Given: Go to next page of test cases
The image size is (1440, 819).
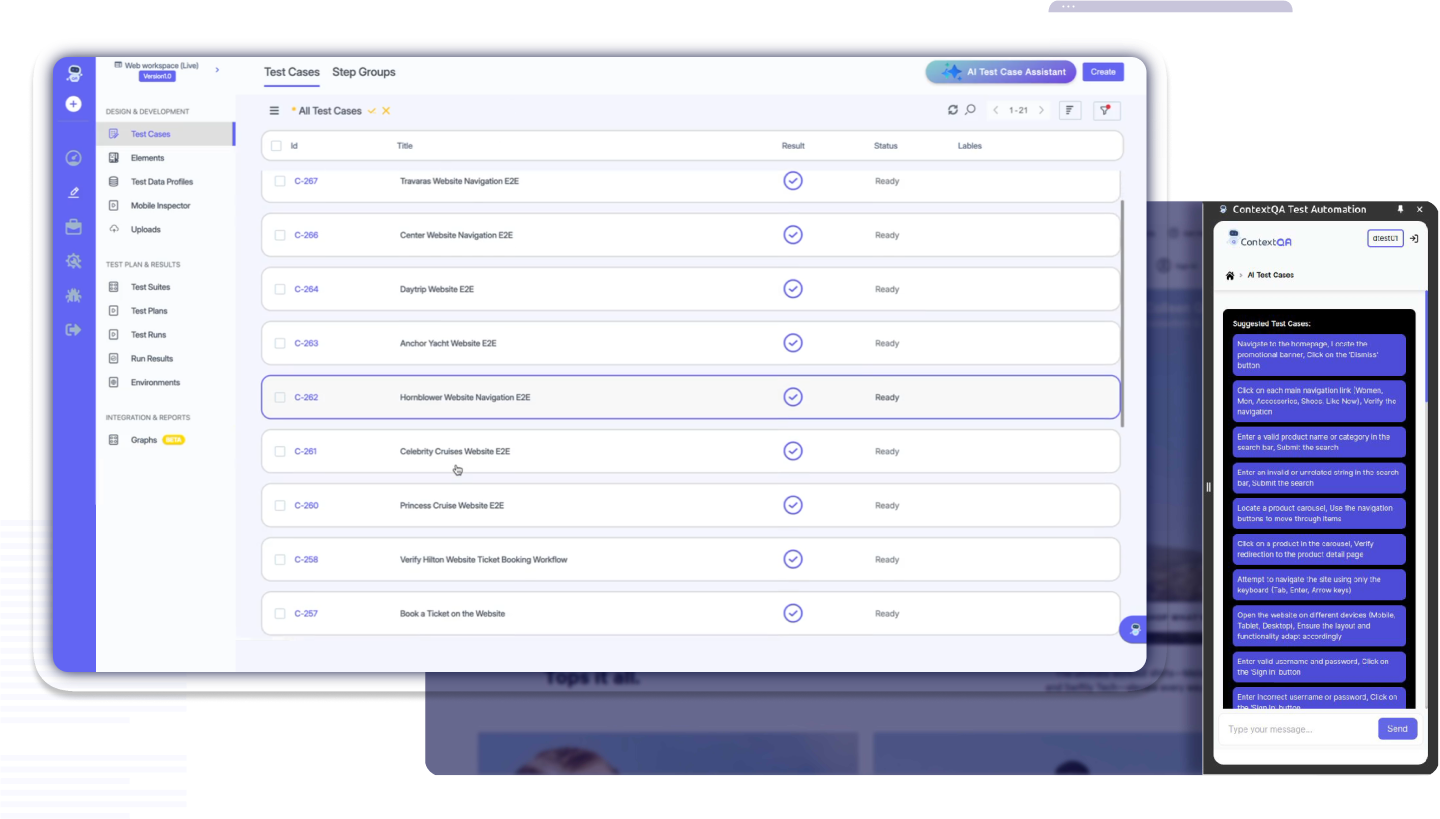Looking at the screenshot, I should pyautogui.click(x=1041, y=110).
